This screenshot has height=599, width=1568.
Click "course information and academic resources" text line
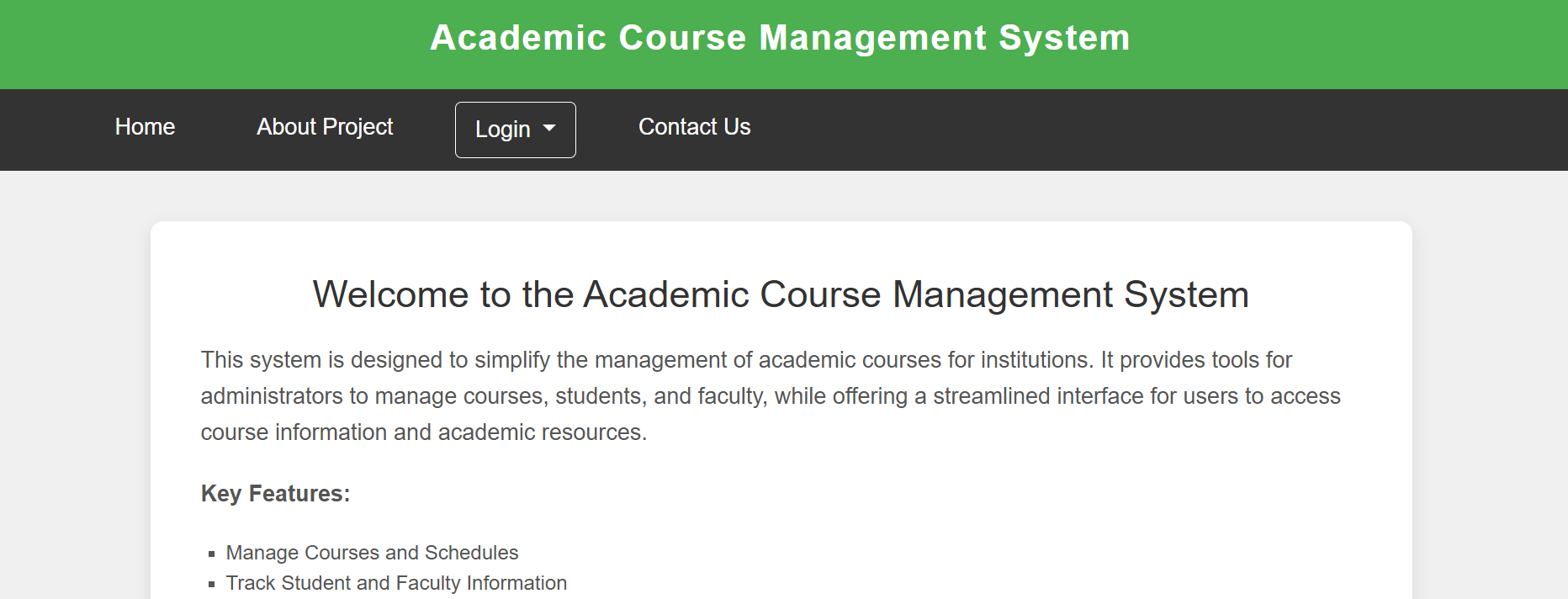(x=423, y=432)
